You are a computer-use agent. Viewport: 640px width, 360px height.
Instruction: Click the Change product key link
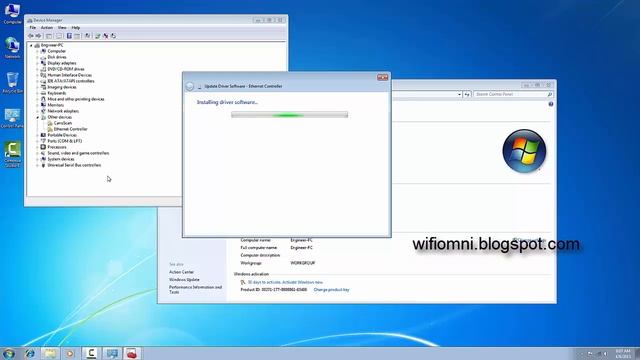pyautogui.click(x=331, y=290)
